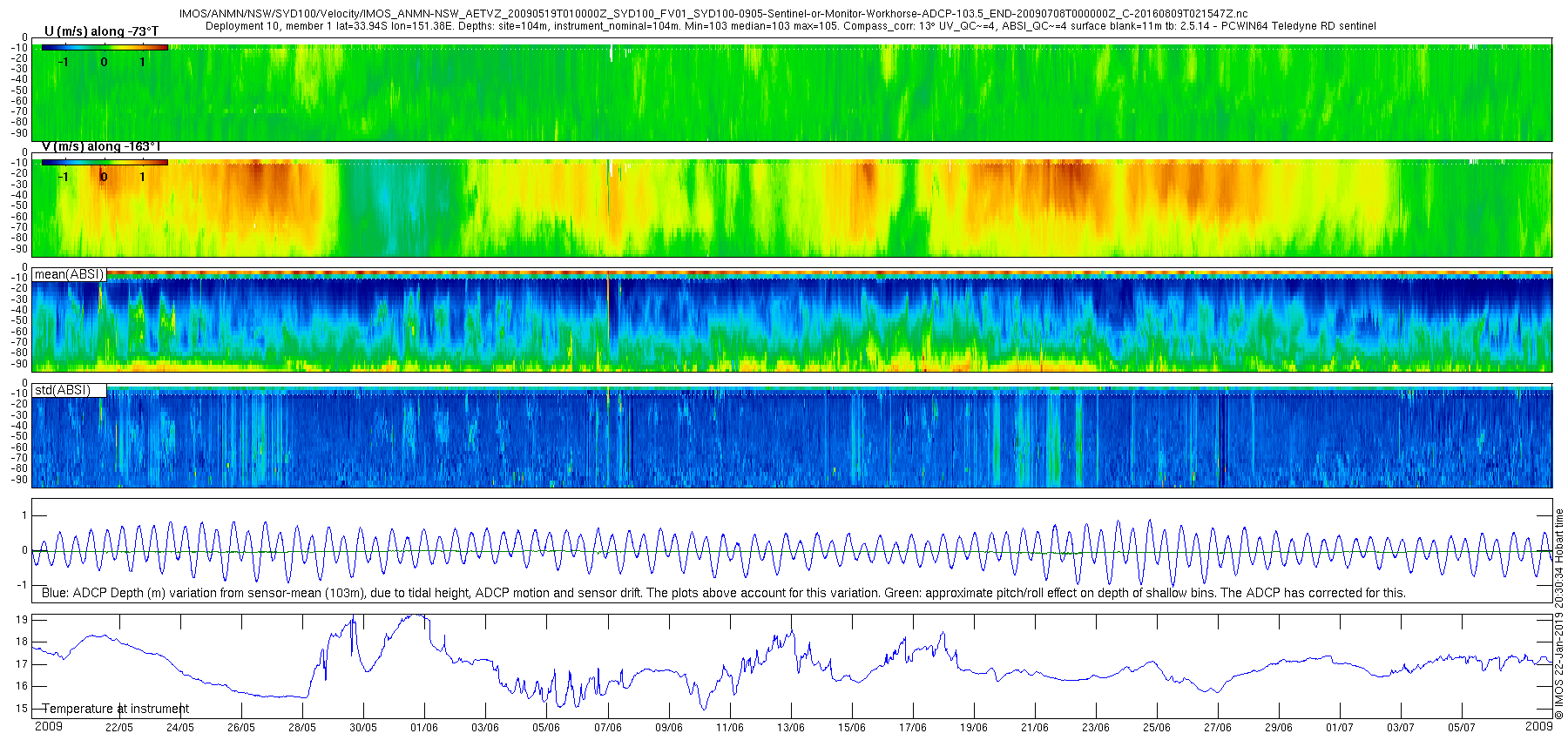The height and width of the screenshot is (740, 1568).
Task: Click the 13/06 date tick label
Action: click(x=791, y=728)
